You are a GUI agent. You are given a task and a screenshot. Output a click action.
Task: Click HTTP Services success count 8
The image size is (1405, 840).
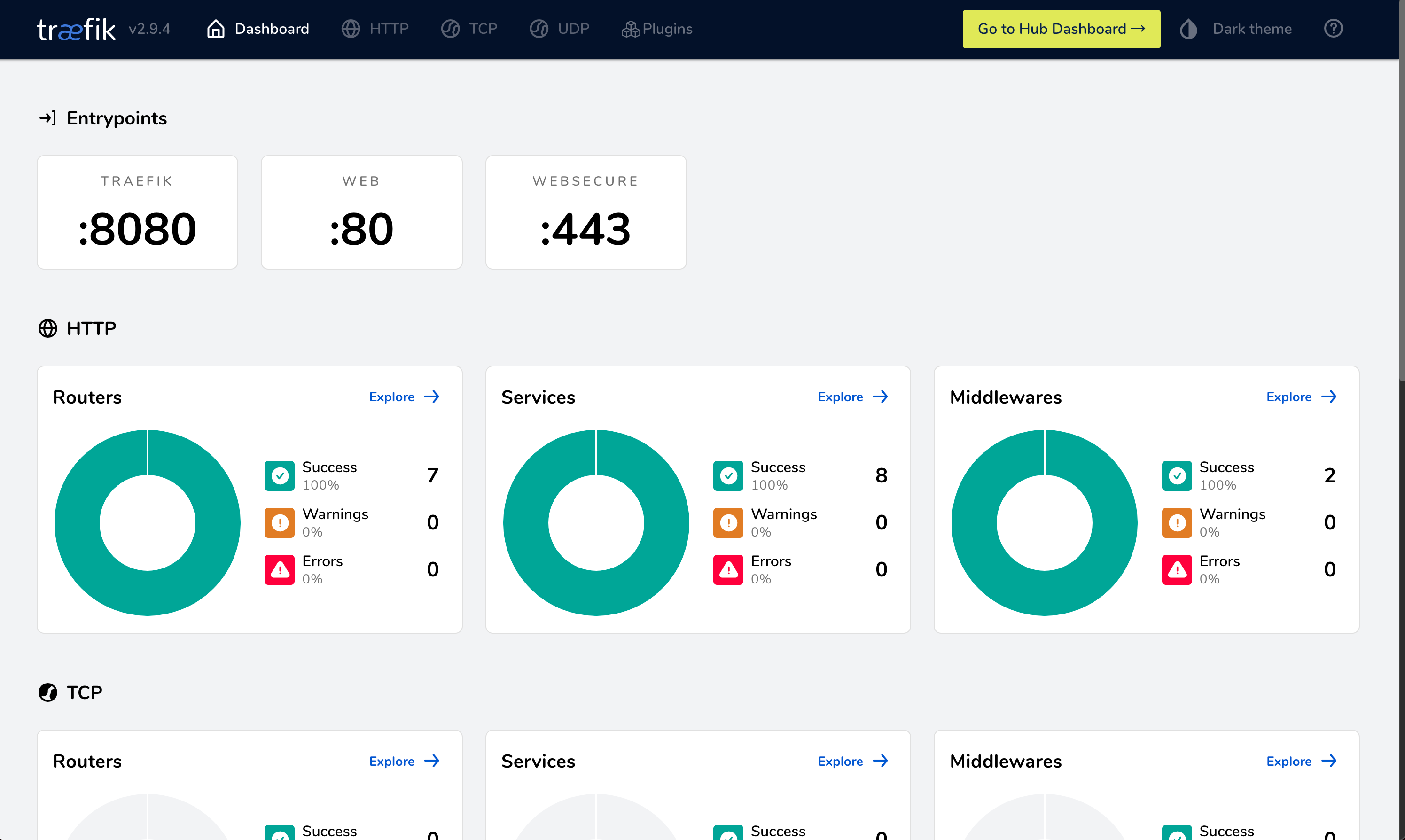882,475
